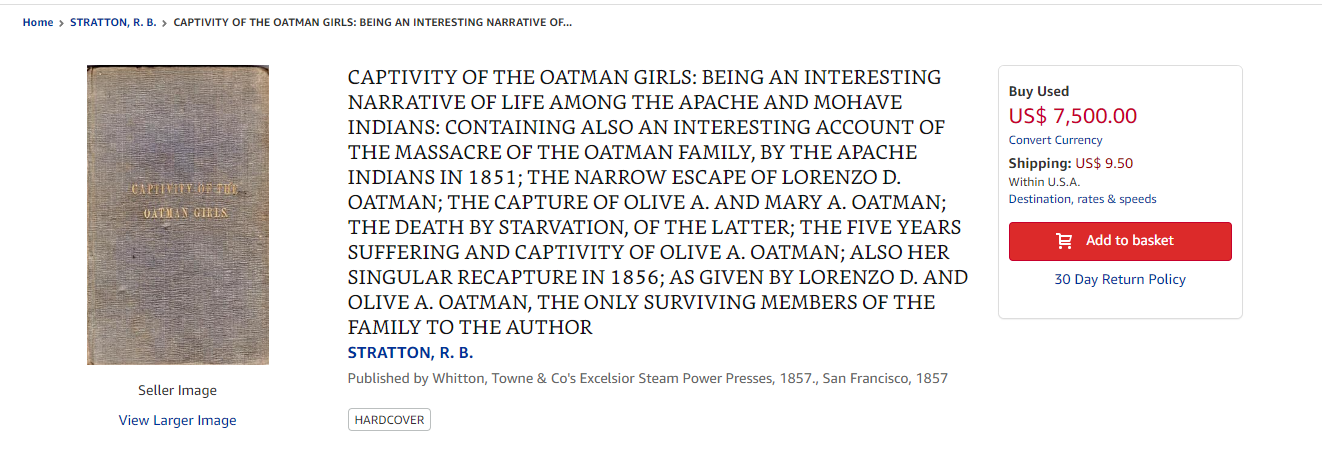1322x450 pixels.
Task: Select the truncated book title breadcrumb
Action: point(373,22)
